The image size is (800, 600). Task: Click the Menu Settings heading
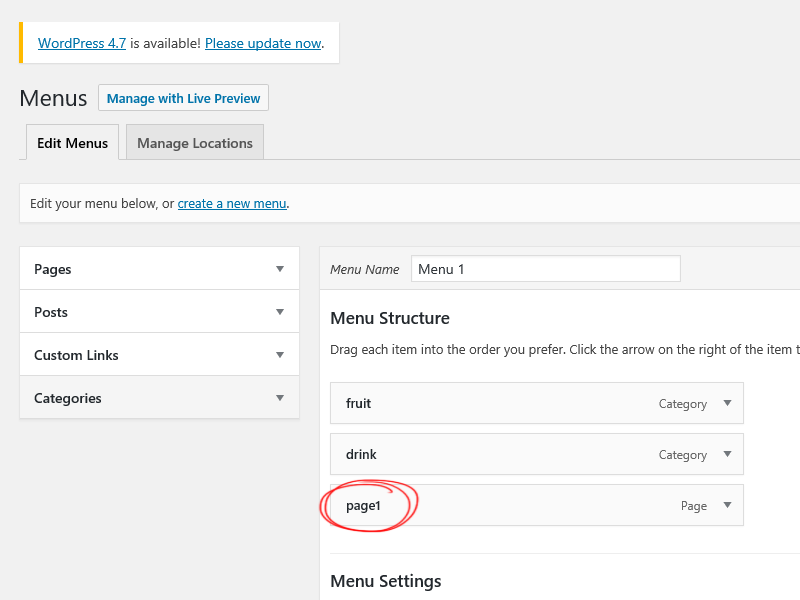[x=386, y=581]
